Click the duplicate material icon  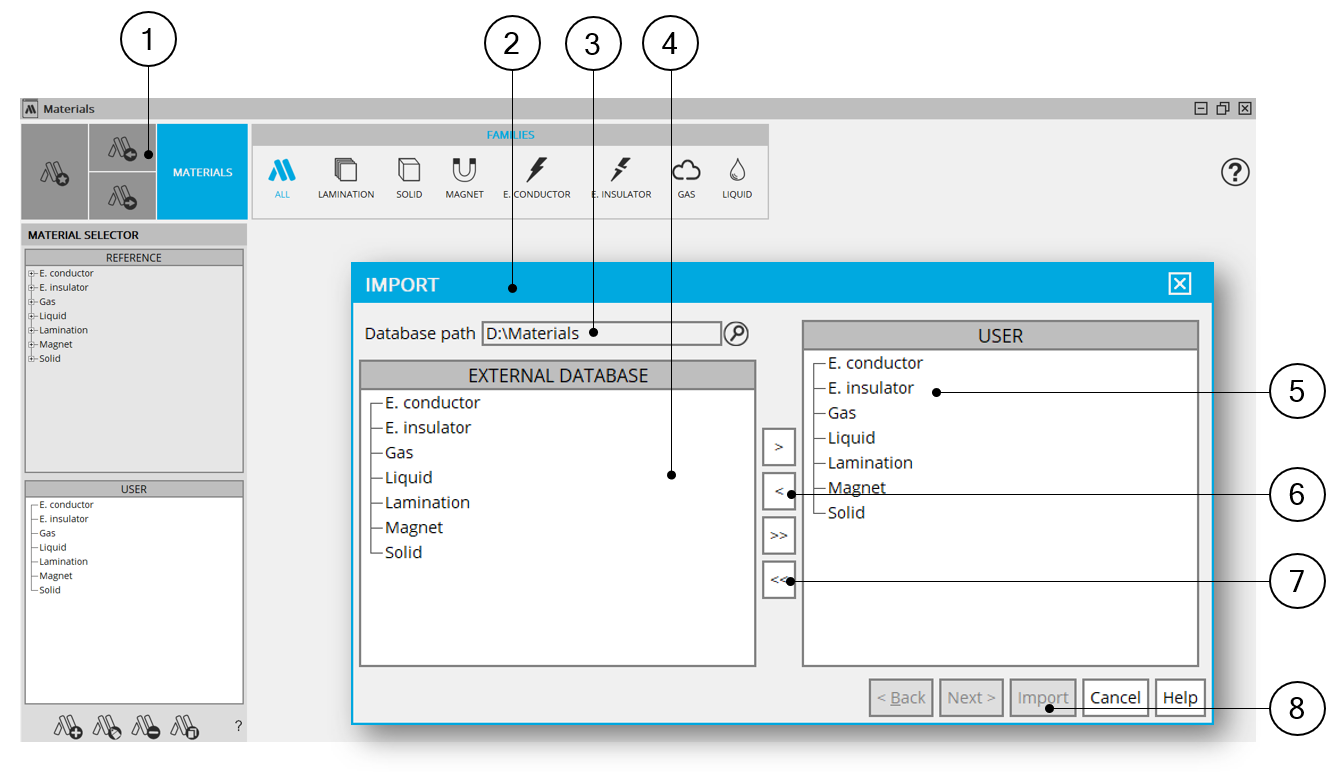186,727
